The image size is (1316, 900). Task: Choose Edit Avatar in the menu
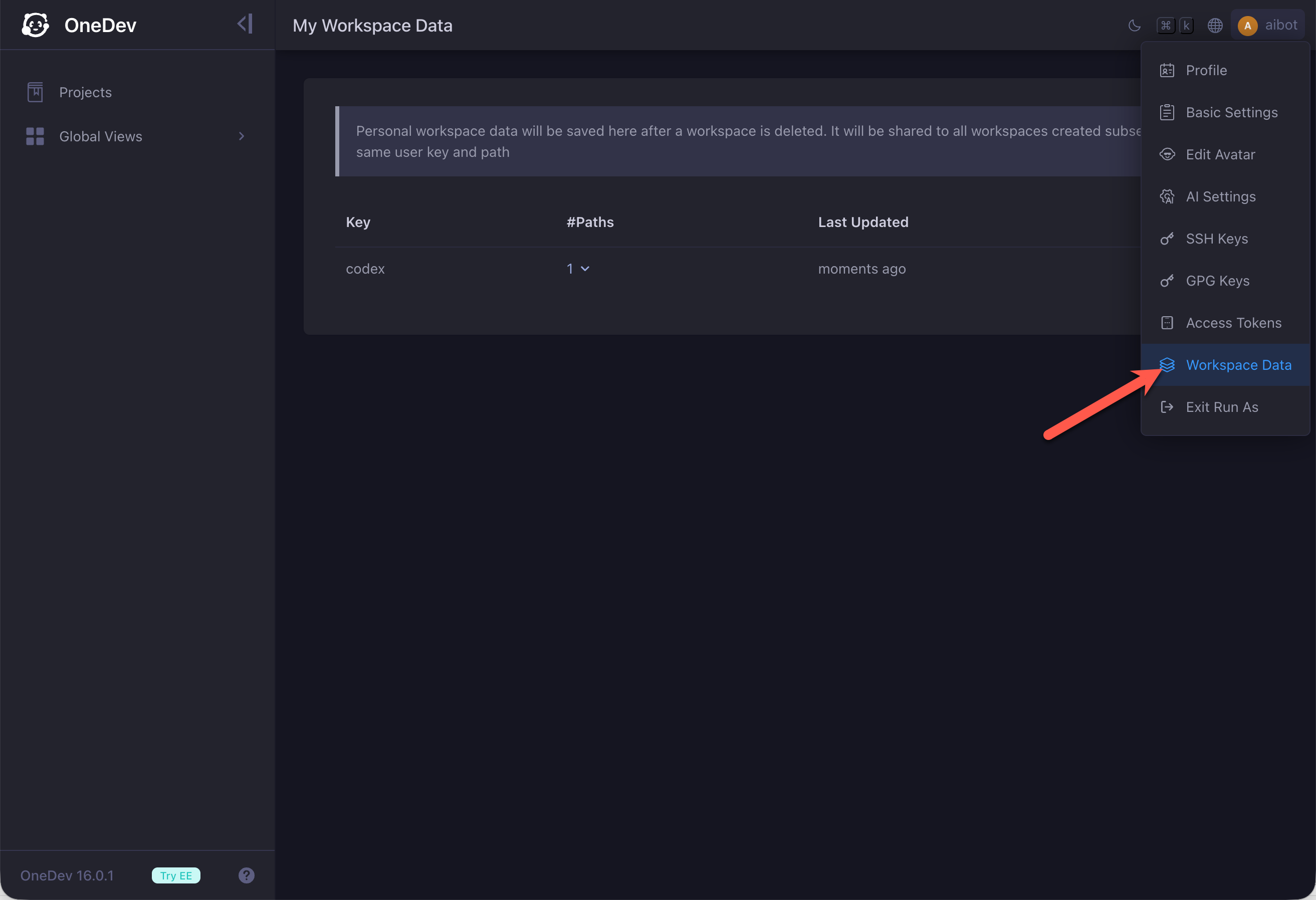(1225, 155)
